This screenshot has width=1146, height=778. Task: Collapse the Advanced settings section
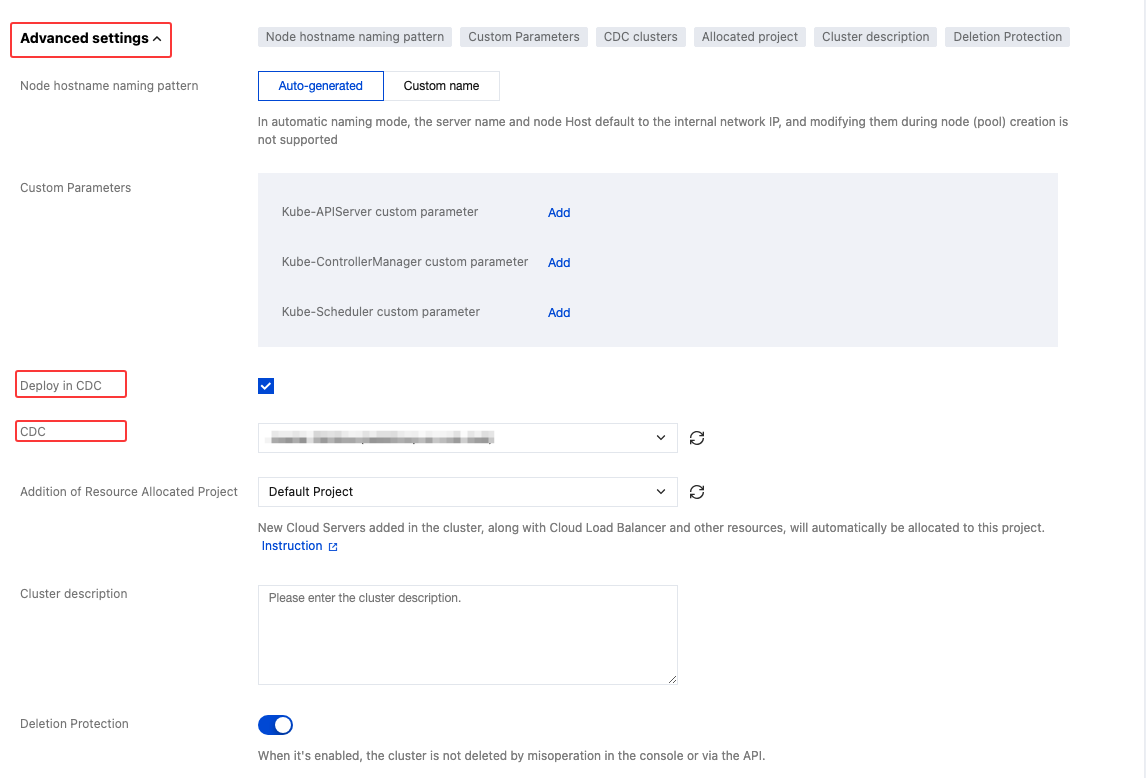(x=91, y=39)
